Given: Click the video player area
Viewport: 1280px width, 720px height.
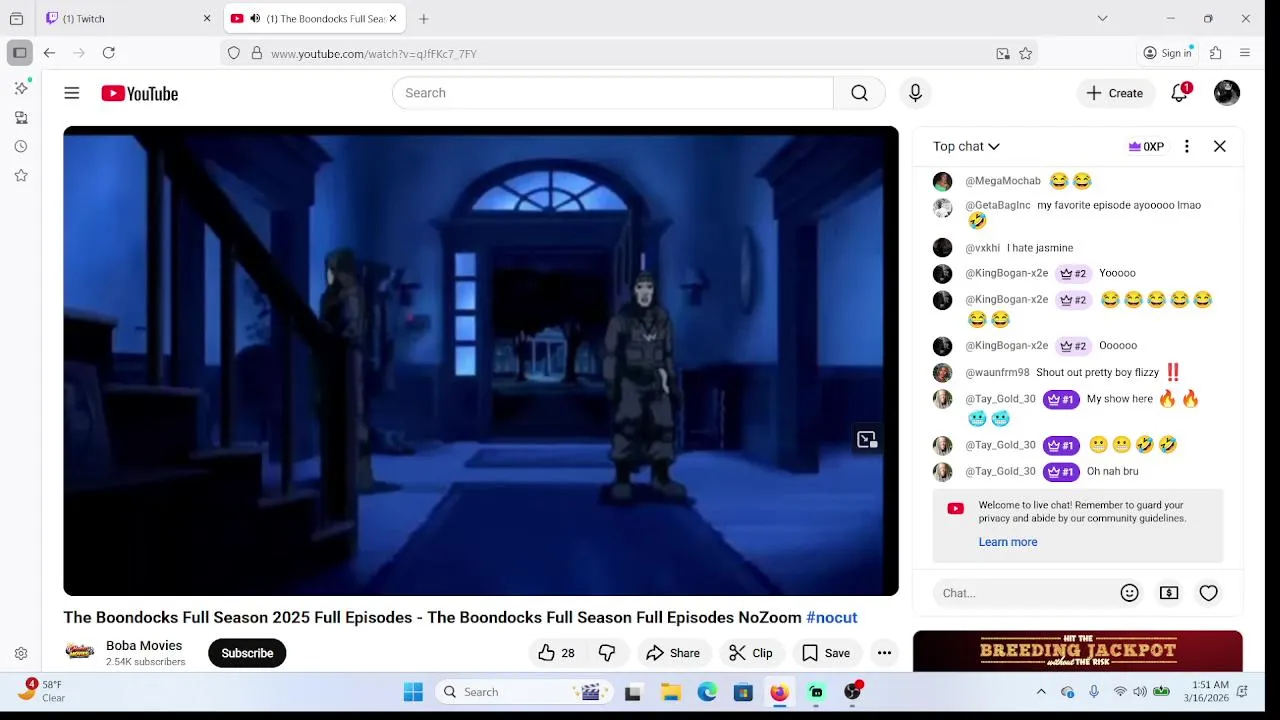Looking at the screenshot, I should (x=481, y=361).
